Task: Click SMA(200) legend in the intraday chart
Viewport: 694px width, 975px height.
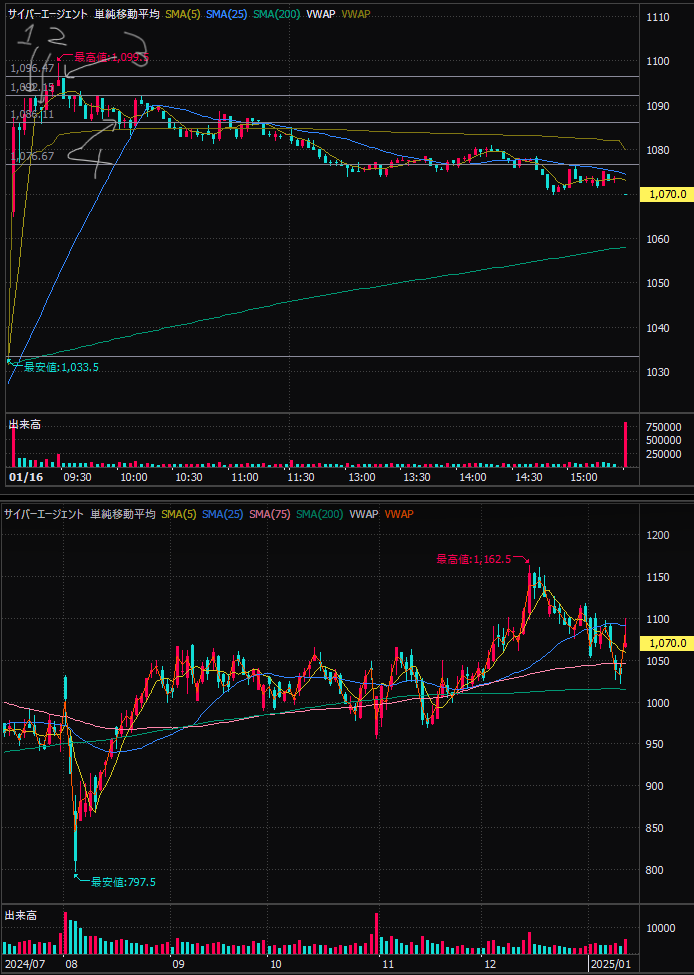Action: pyautogui.click(x=276, y=14)
